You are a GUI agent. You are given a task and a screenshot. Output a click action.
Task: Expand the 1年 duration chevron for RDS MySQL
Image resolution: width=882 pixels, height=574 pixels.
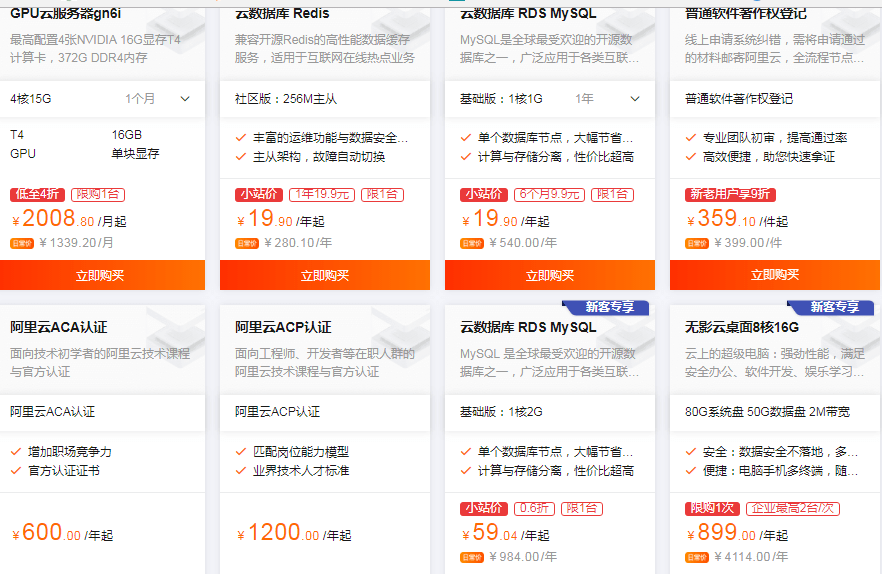point(635,99)
